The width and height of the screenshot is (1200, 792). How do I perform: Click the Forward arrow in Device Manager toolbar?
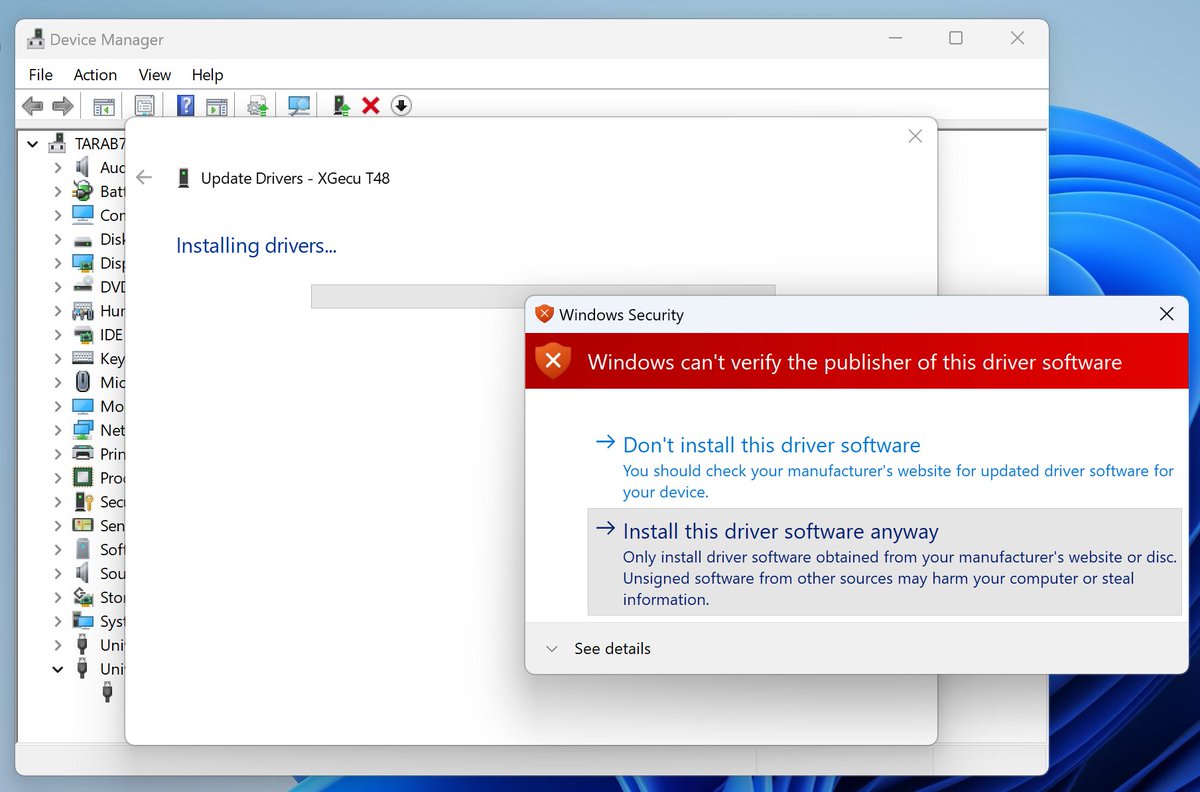coord(63,105)
